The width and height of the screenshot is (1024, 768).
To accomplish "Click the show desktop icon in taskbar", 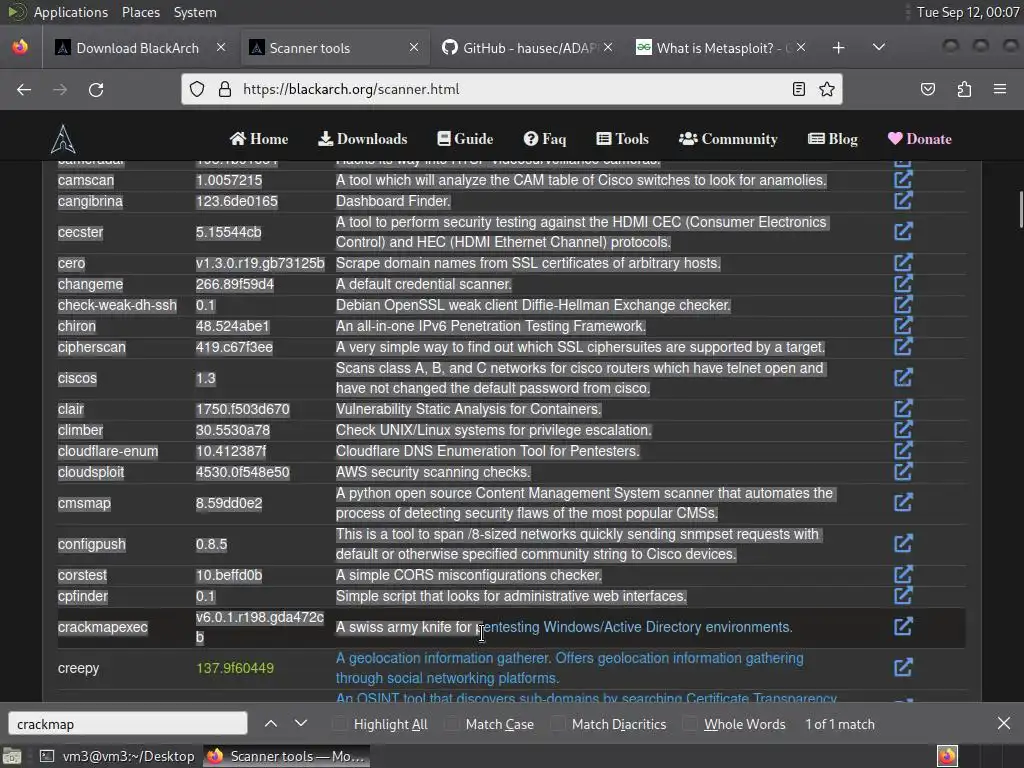I will [x=12, y=756].
